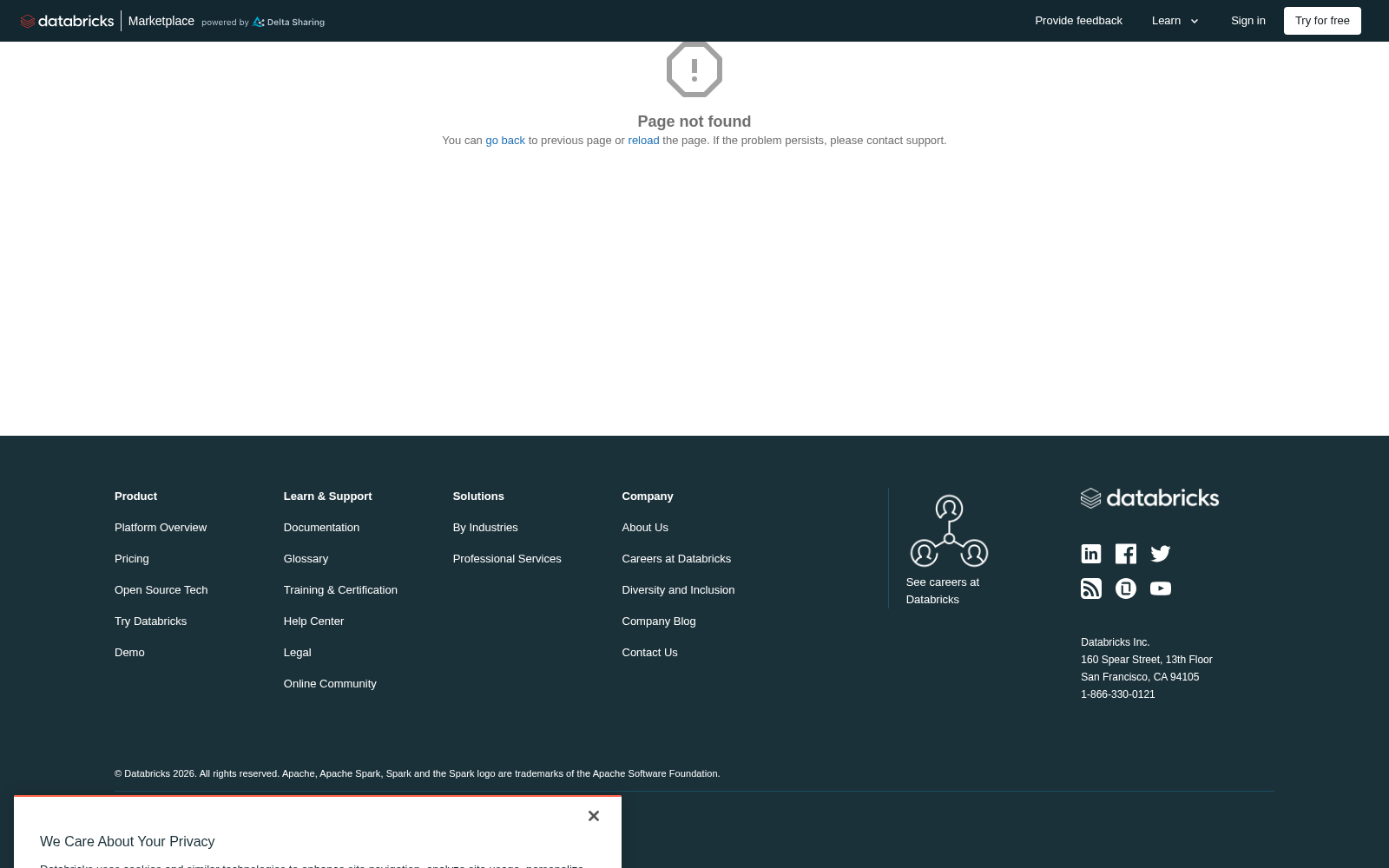Click the phone number 1-866-330-0121
Image resolution: width=1389 pixels, height=868 pixels.
[x=1118, y=694]
